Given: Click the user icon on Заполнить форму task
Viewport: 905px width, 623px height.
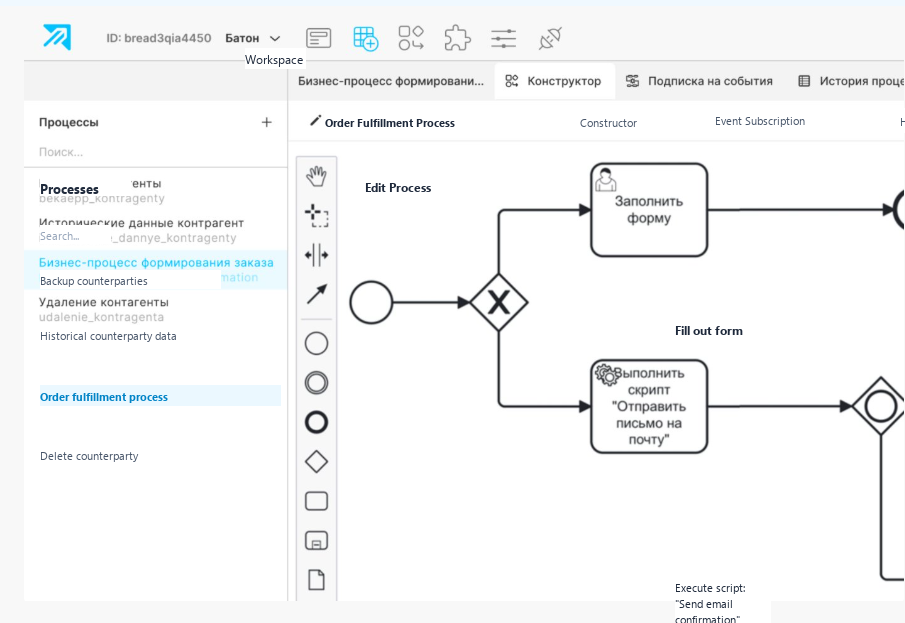Looking at the screenshot, I should (x=605, y=180).
